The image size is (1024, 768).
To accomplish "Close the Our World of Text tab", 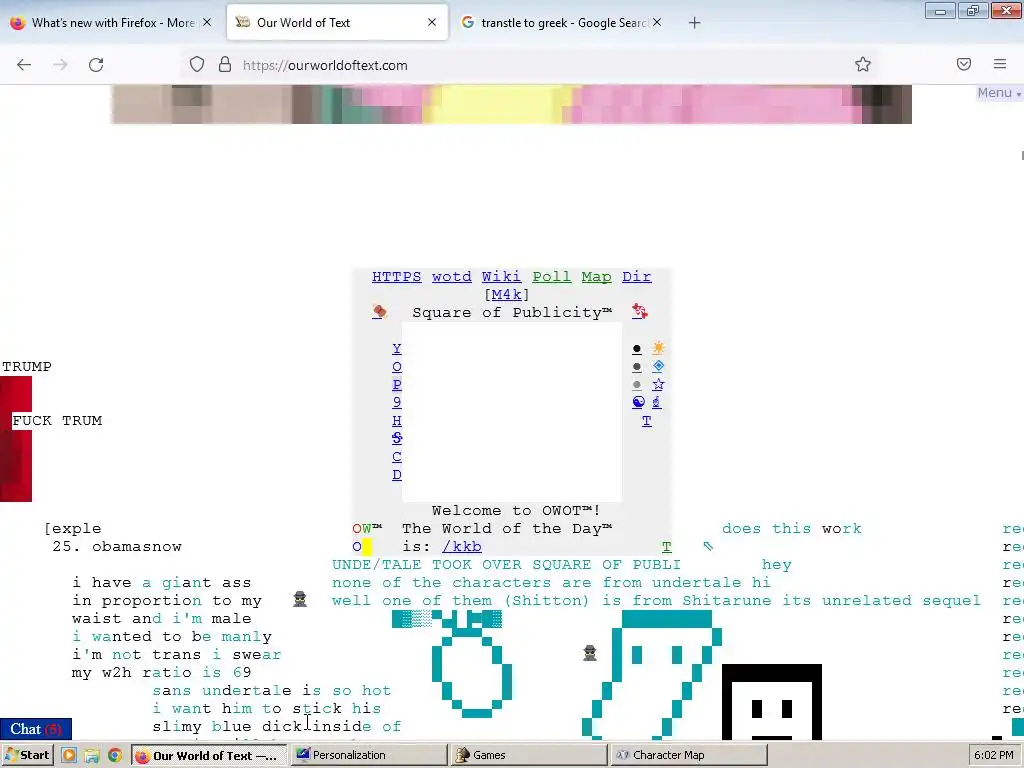I will pyautogui.click(x=432, y=22).
